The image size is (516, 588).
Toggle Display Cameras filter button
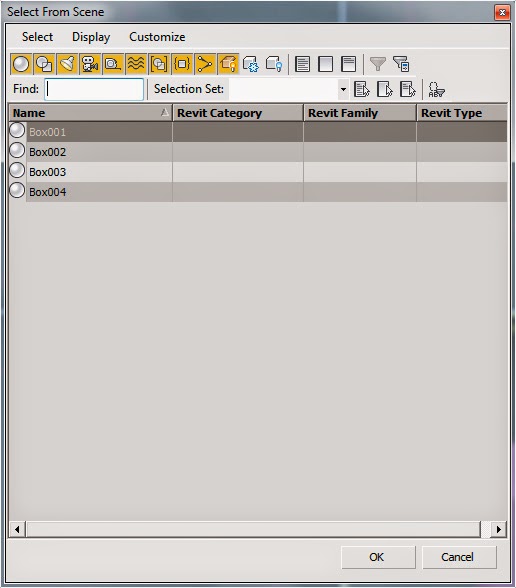tap(90, 64)
